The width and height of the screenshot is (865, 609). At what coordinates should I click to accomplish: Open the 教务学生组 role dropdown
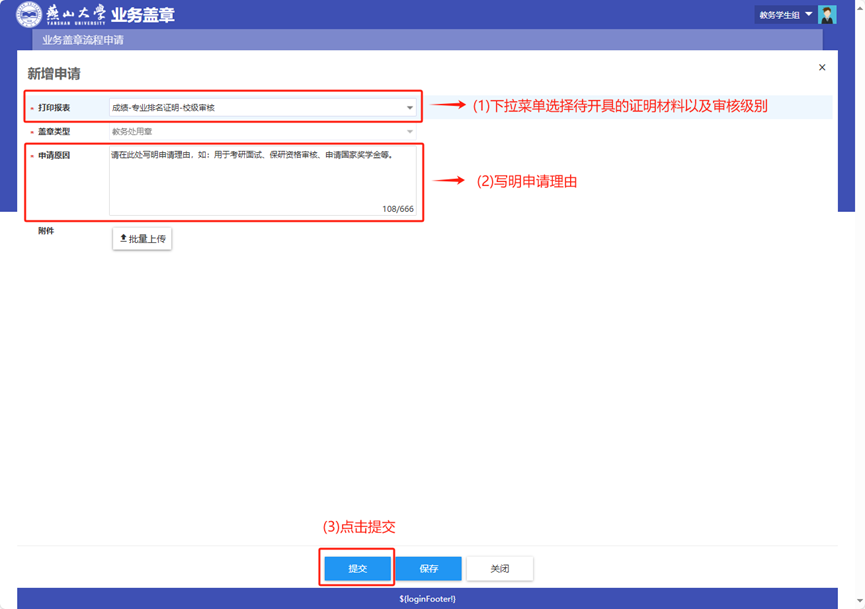(785, 15)
